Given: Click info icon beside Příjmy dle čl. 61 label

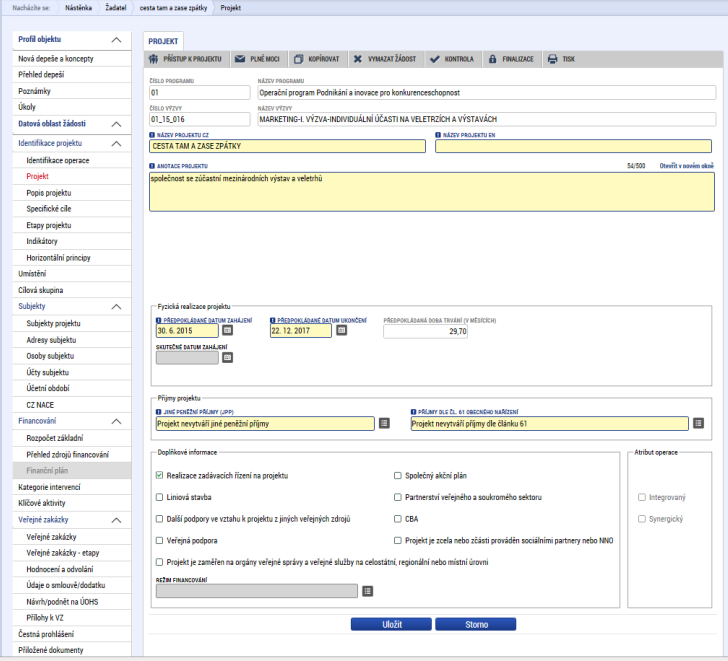Looking at the screenshot, I should 413,412.
